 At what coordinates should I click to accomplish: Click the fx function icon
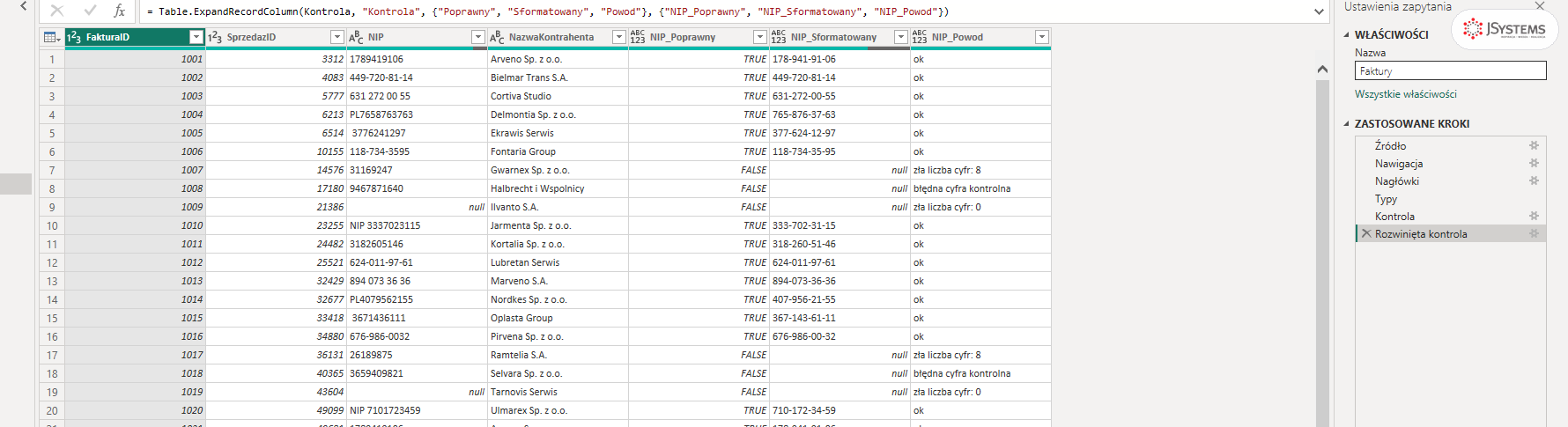120,11
